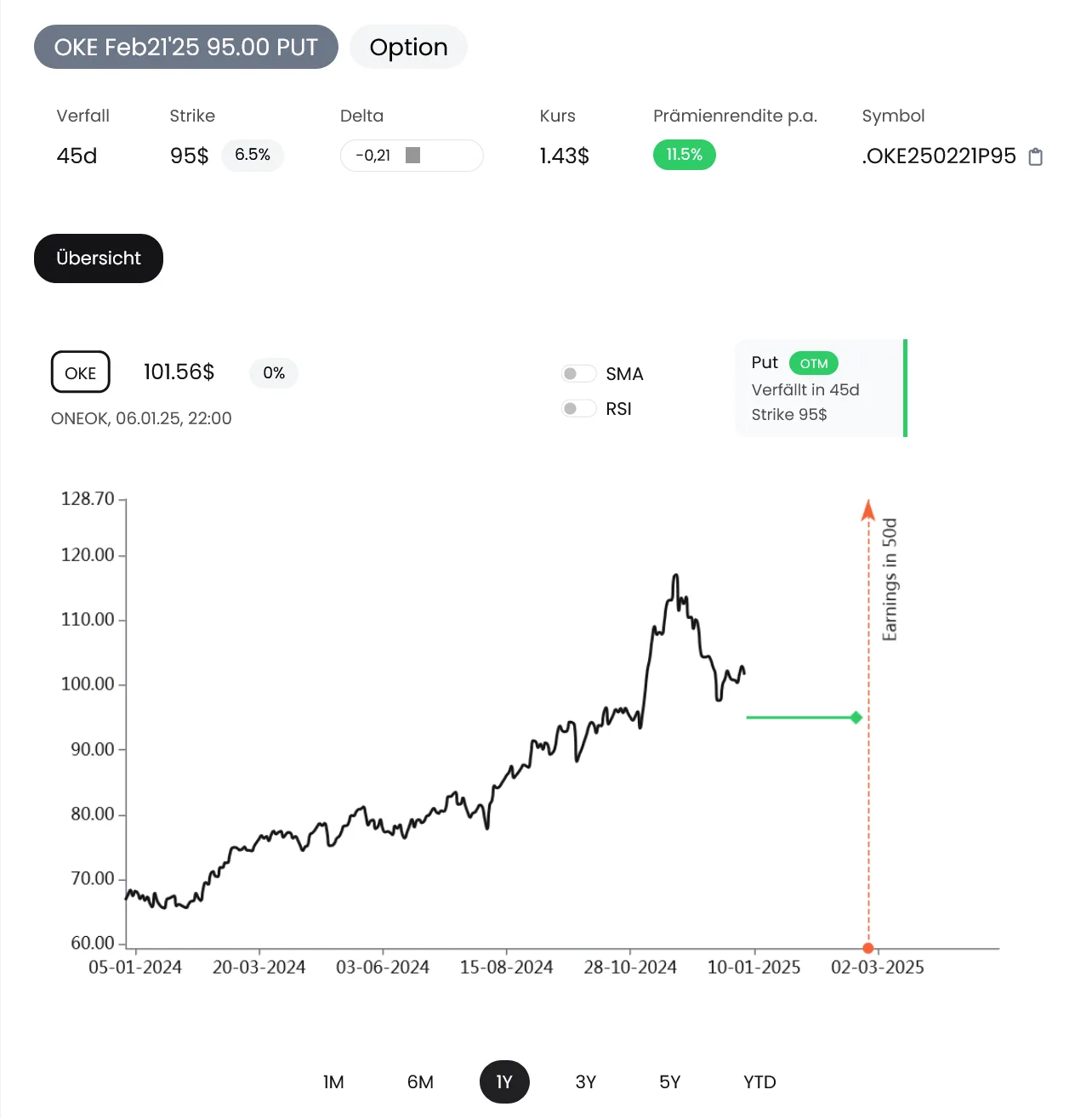
Task: Select the 1M chart range
Action: point(333,1082)
